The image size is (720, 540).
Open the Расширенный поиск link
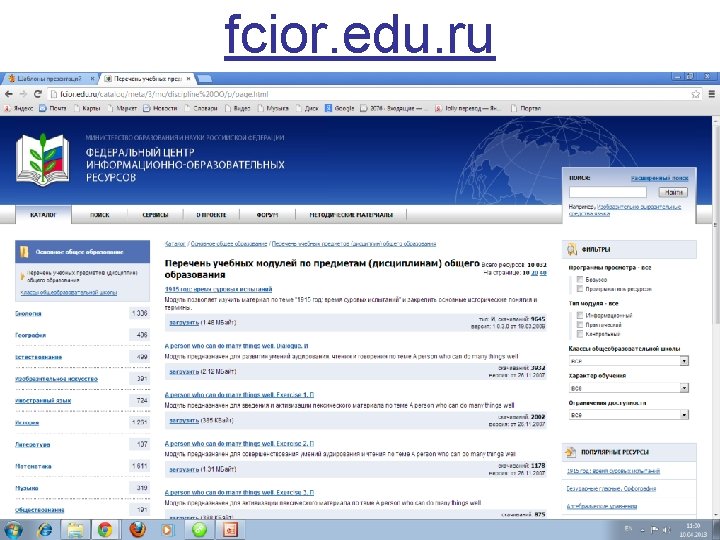coord(659,178)
